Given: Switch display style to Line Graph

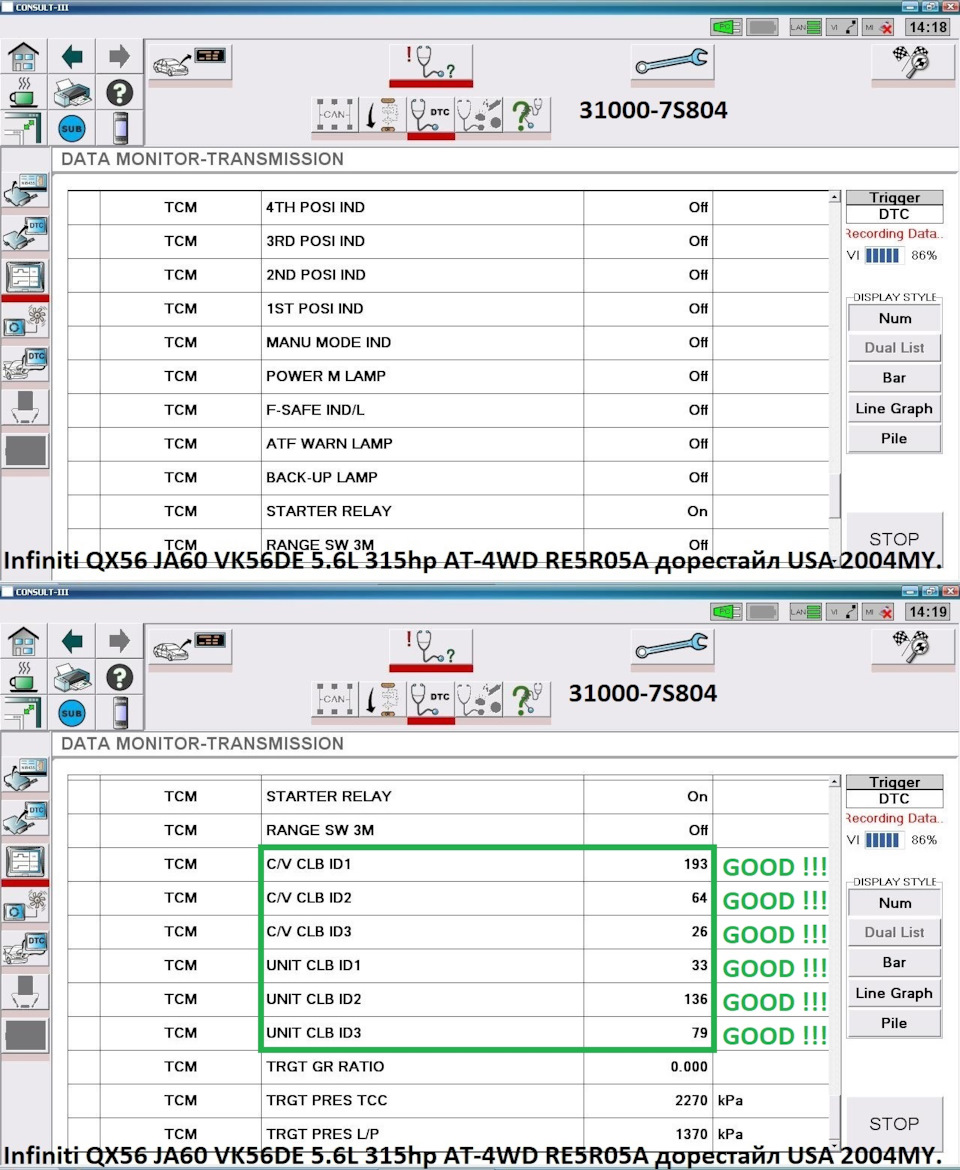Looking at the screenshot, I should pyautogui.click(x=893, y=408).
